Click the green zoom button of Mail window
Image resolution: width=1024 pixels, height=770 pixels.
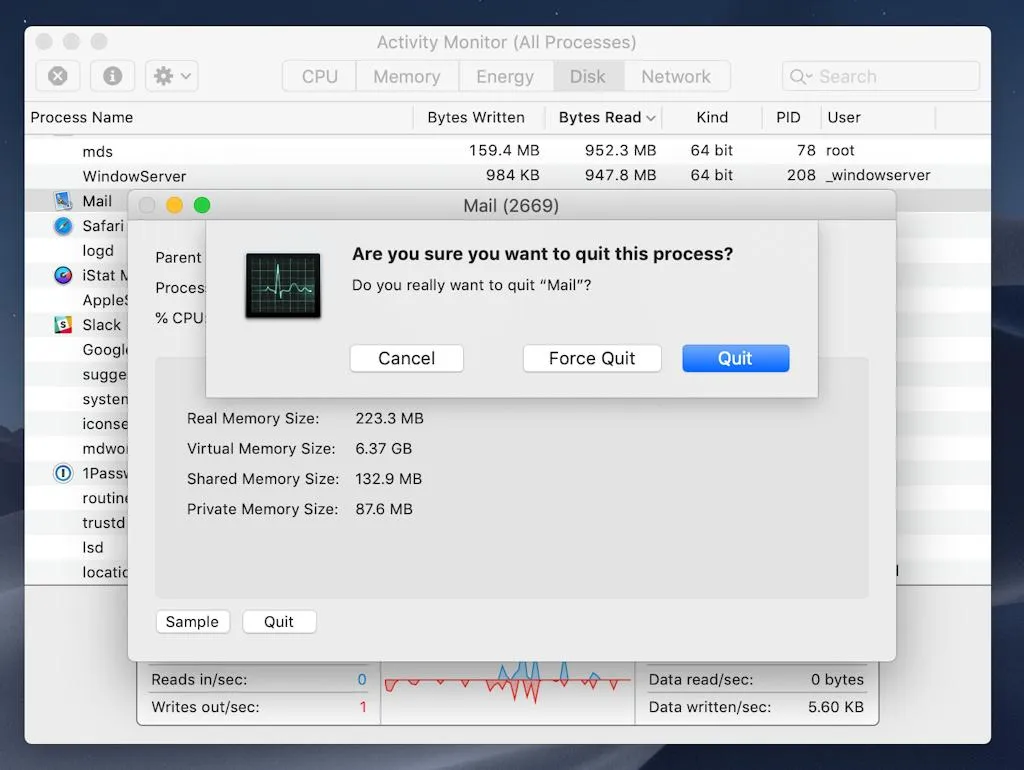click(x=202, y=206)
